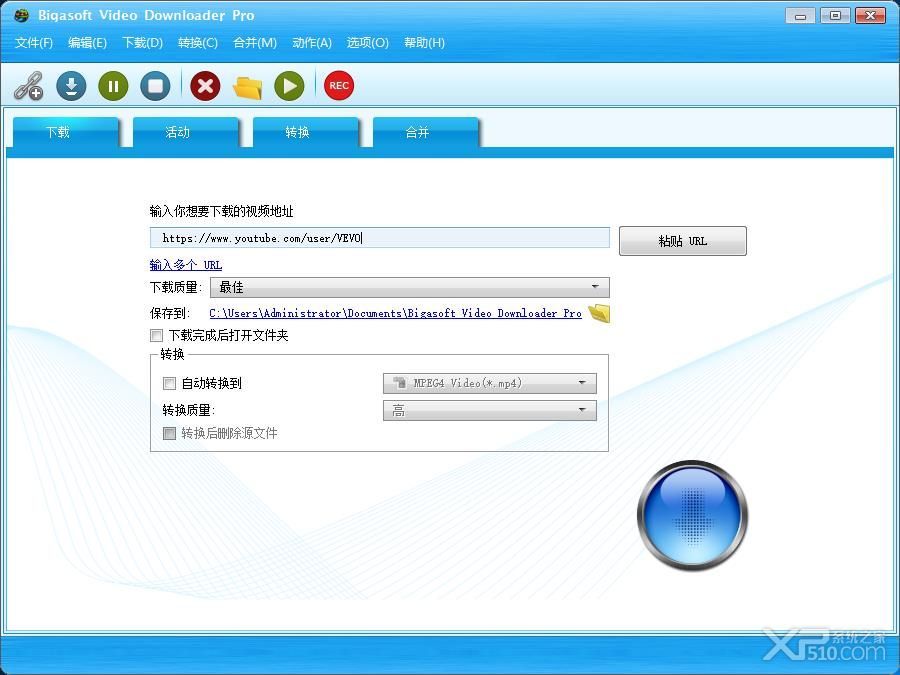Screen dimensions: 900x675
Task: Click the big blue download sphere button
Action: tap(693, 515)
